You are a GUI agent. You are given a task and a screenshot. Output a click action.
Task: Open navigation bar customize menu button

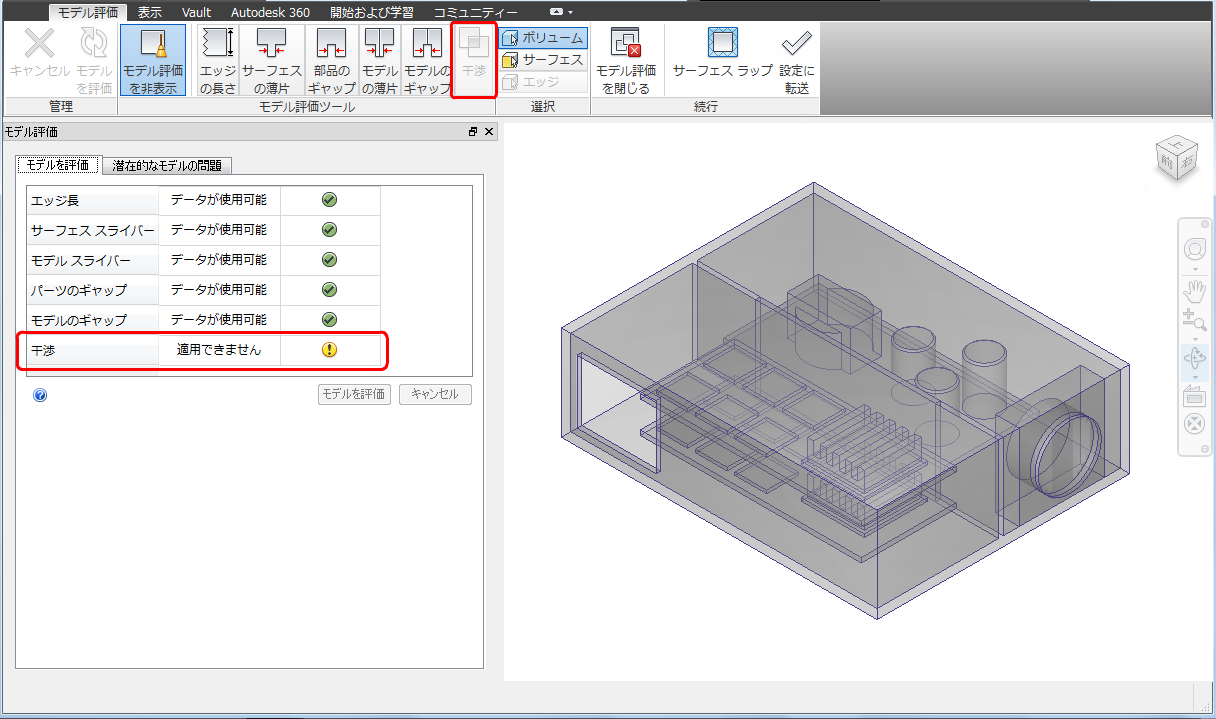coord(1204,448)
